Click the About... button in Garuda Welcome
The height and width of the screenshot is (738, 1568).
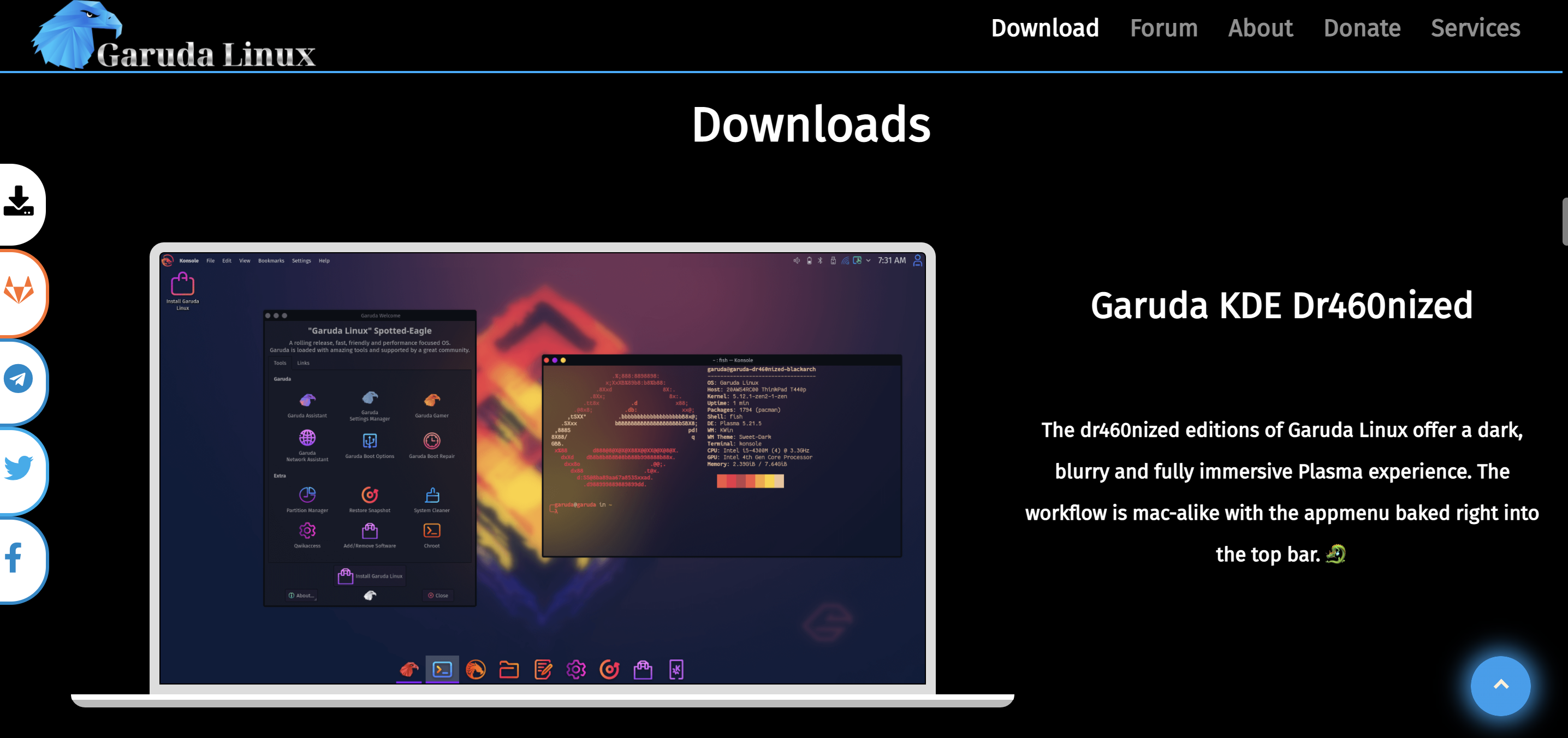(302, 595)
